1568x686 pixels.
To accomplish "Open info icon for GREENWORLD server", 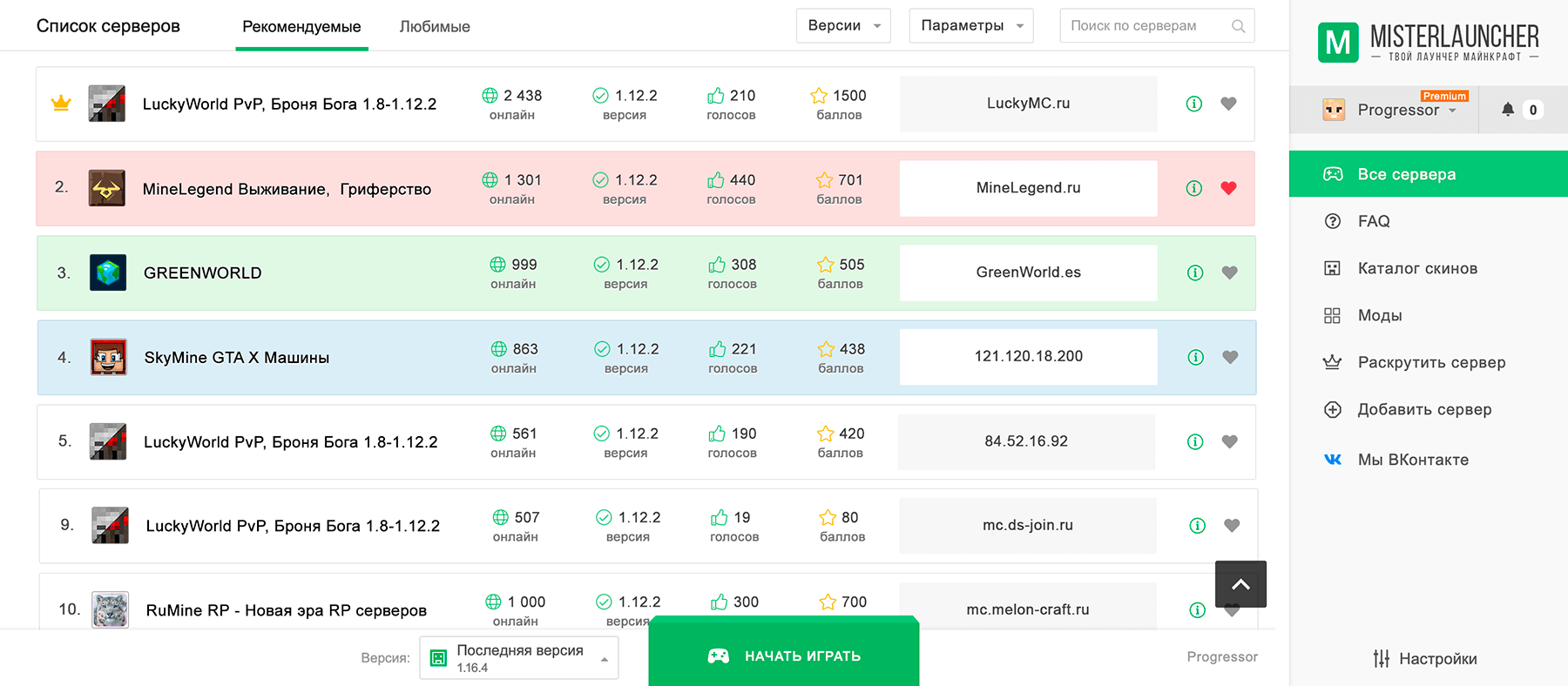I will (x=1195, y=272).
